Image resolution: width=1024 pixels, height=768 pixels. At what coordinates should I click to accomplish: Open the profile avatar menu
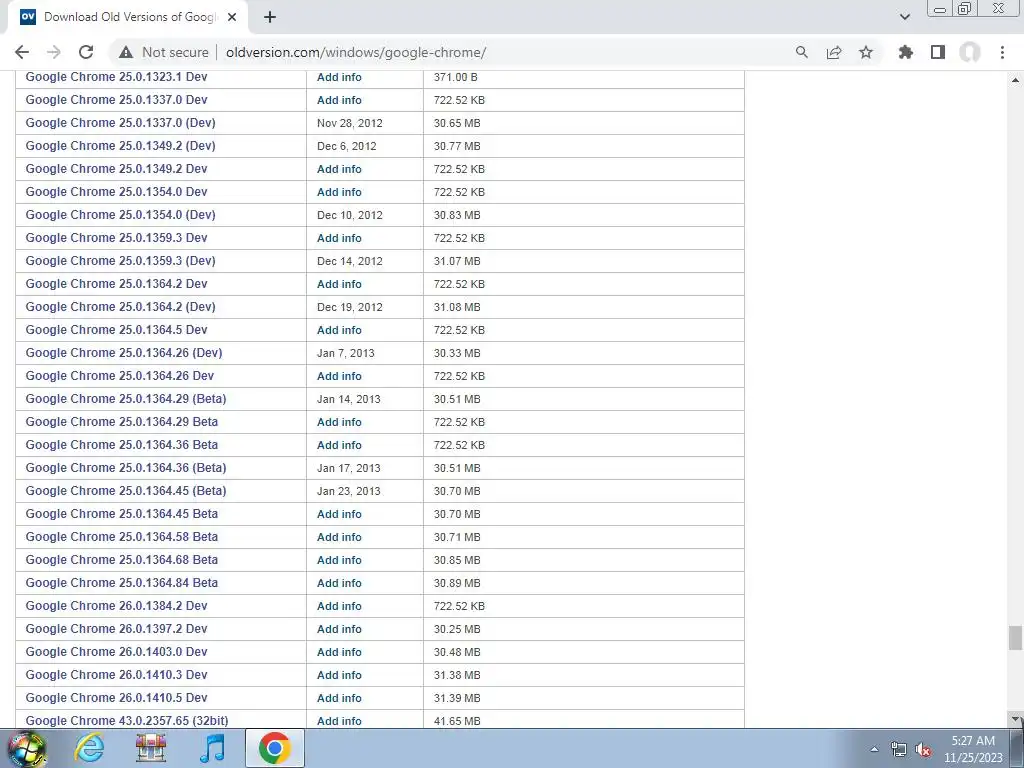[x=970, y=52]
